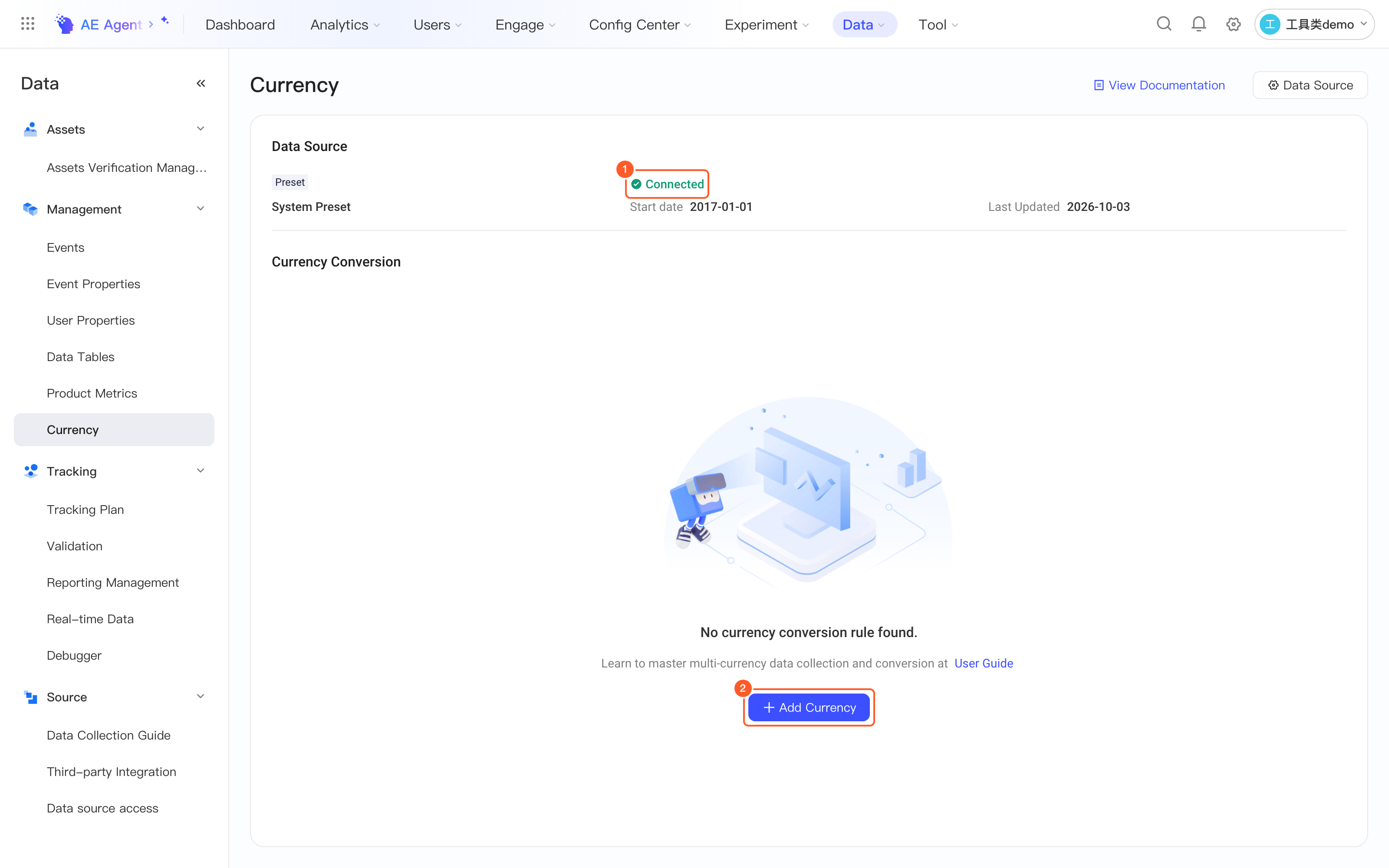Open the Experiment menu
This screenshot has height=868, width=1389.
pos(766,24)
